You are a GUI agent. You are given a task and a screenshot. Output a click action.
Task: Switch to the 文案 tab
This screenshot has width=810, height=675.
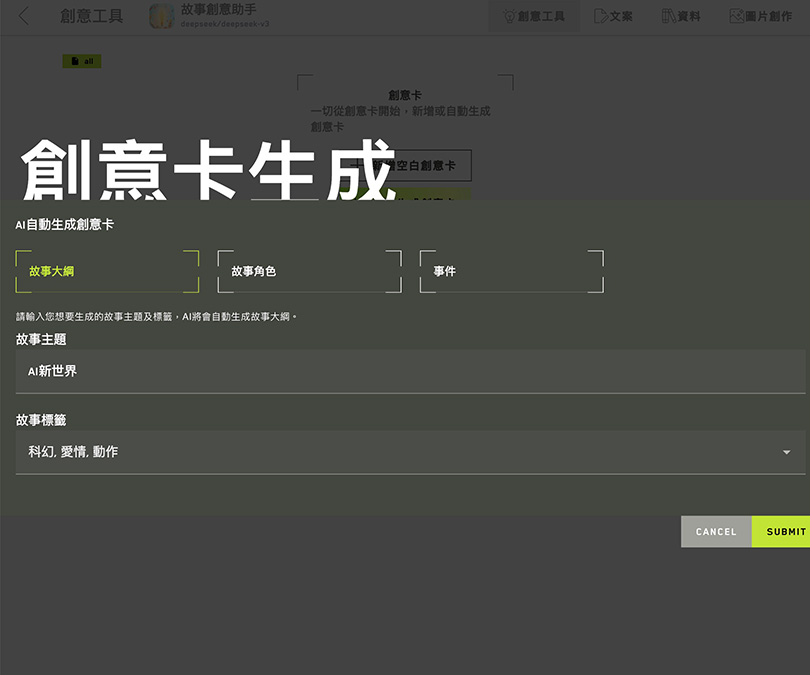coord(613,16)
